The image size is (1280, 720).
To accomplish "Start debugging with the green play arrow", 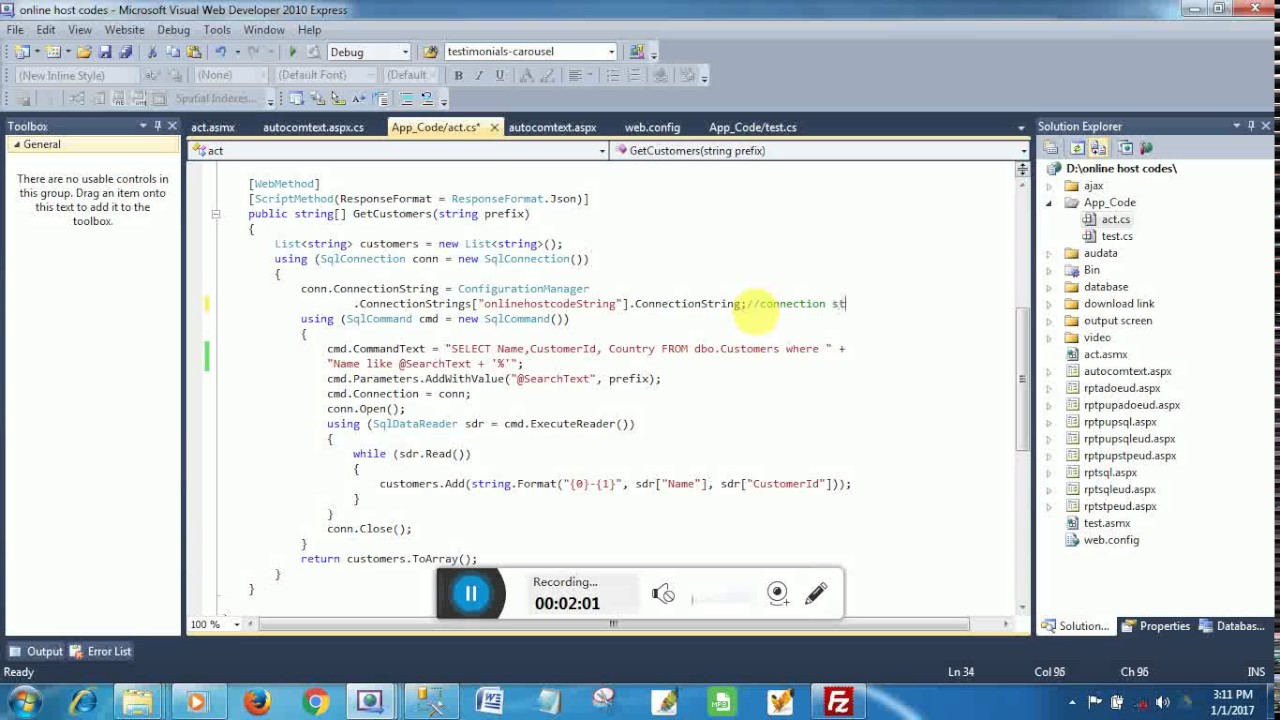I will tap(292, 52).
